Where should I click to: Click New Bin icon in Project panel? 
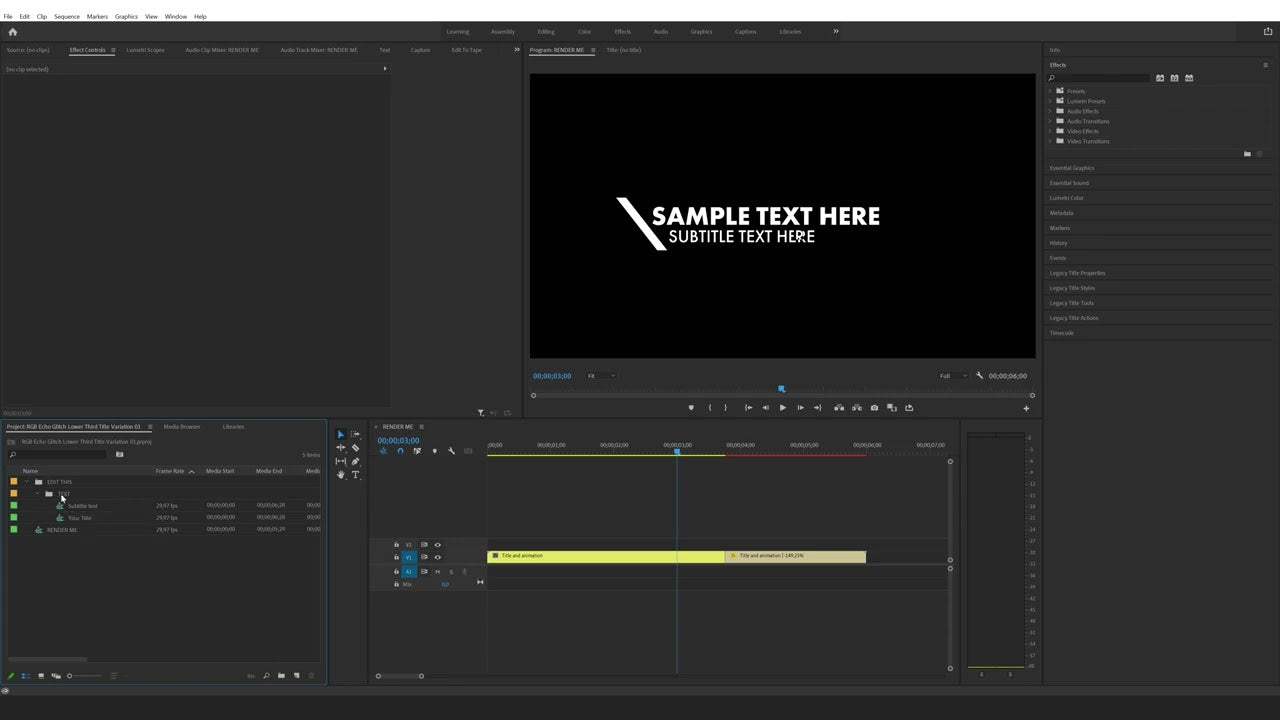point(281,676)
